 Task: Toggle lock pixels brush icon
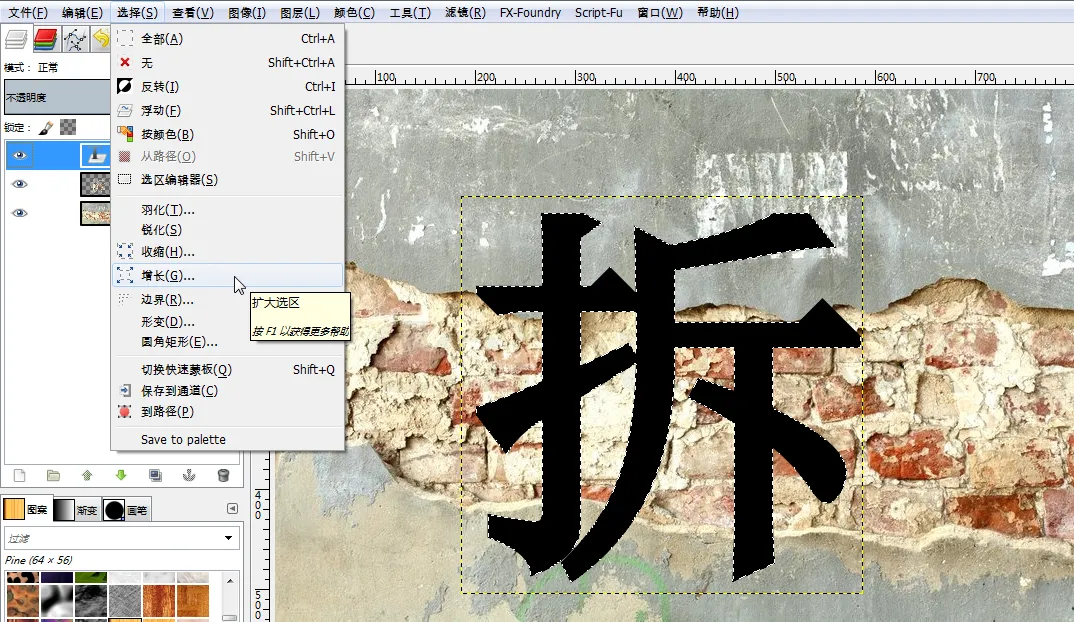point(46,127)
